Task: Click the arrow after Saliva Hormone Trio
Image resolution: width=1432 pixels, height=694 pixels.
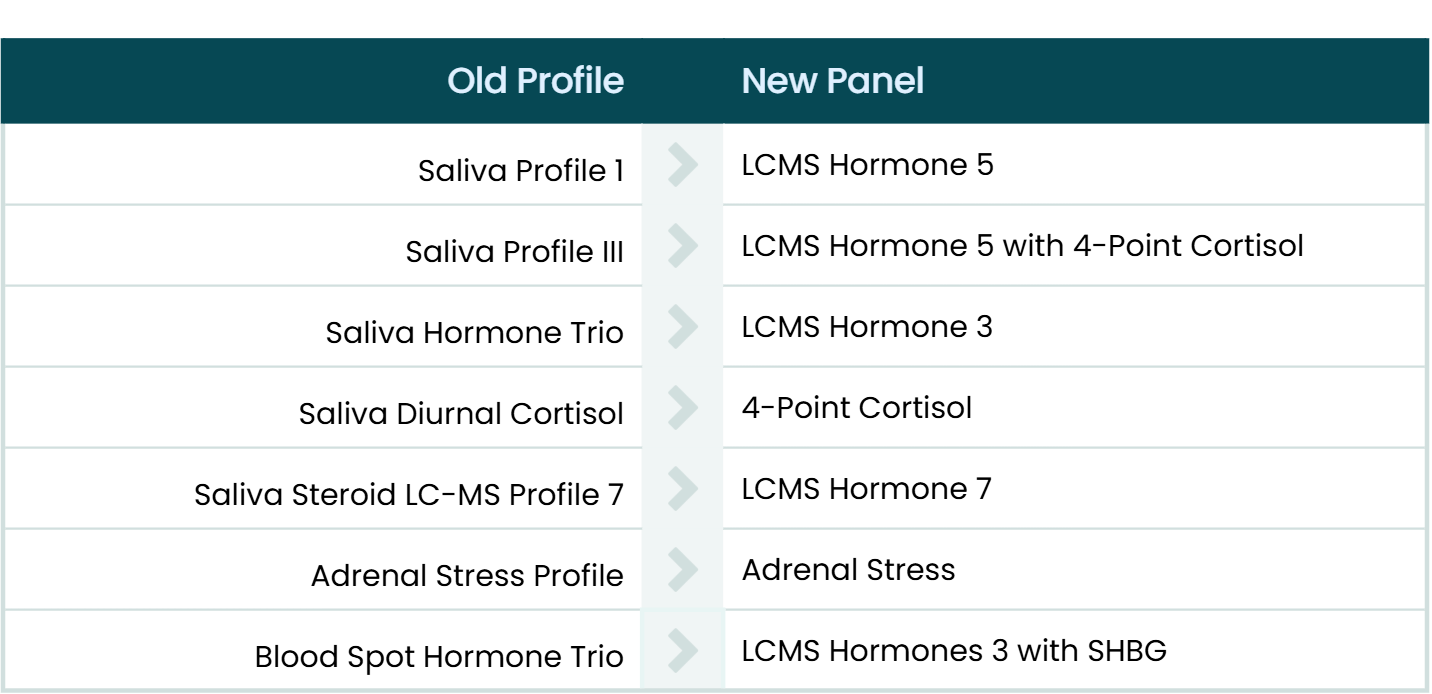Action: [681, 327]
